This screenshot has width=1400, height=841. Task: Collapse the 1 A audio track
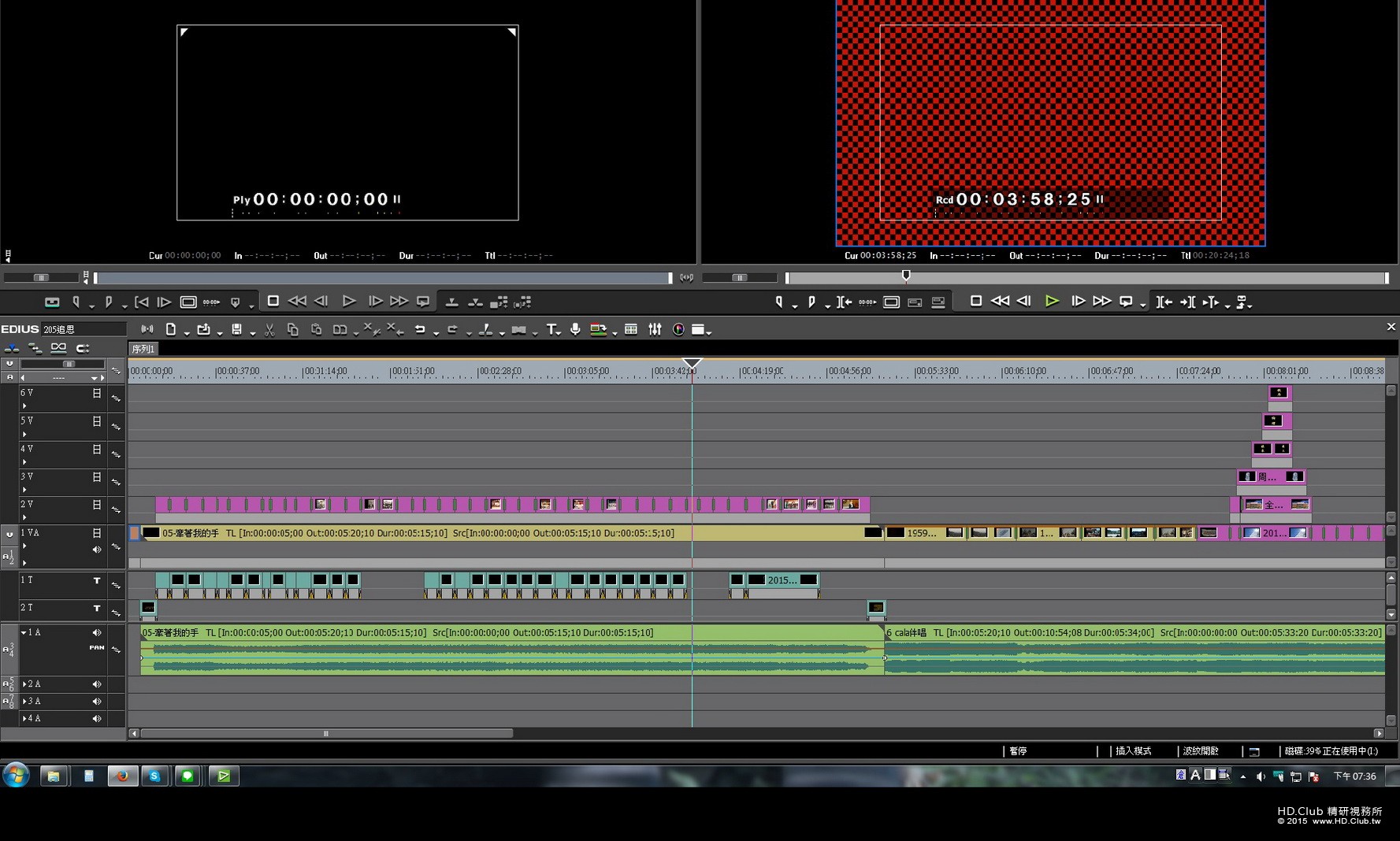(x=24, y=632)
